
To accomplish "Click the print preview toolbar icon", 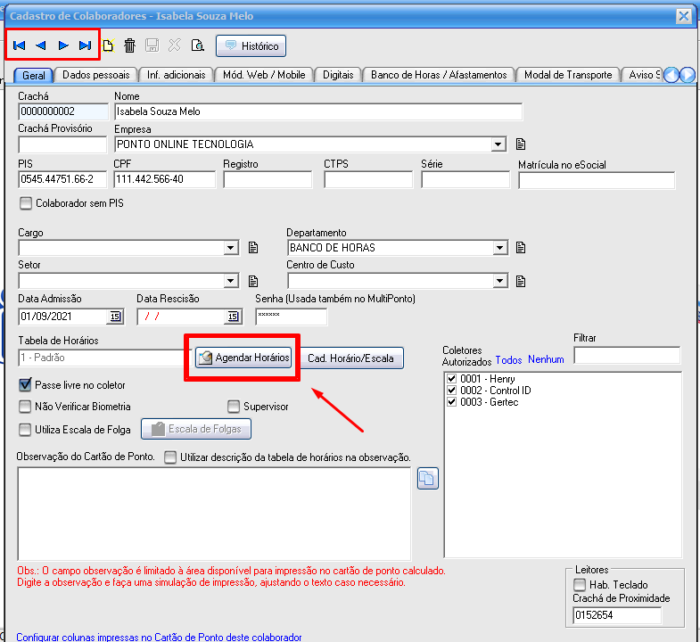I will click(198, 45).
